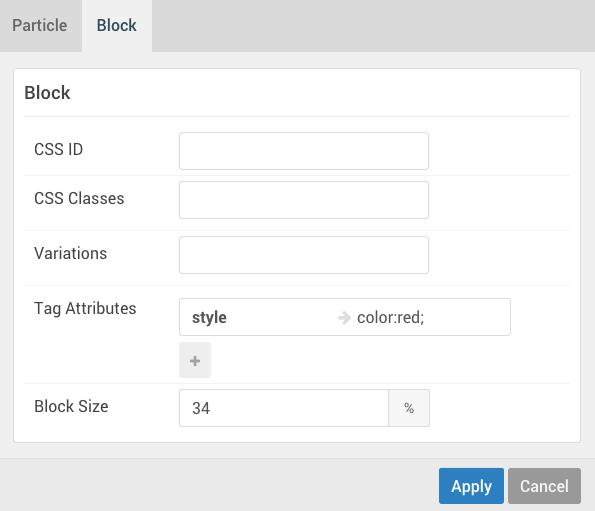Click the arrow icon between style and value
The image size is (595, 511).
click(345, 318)
